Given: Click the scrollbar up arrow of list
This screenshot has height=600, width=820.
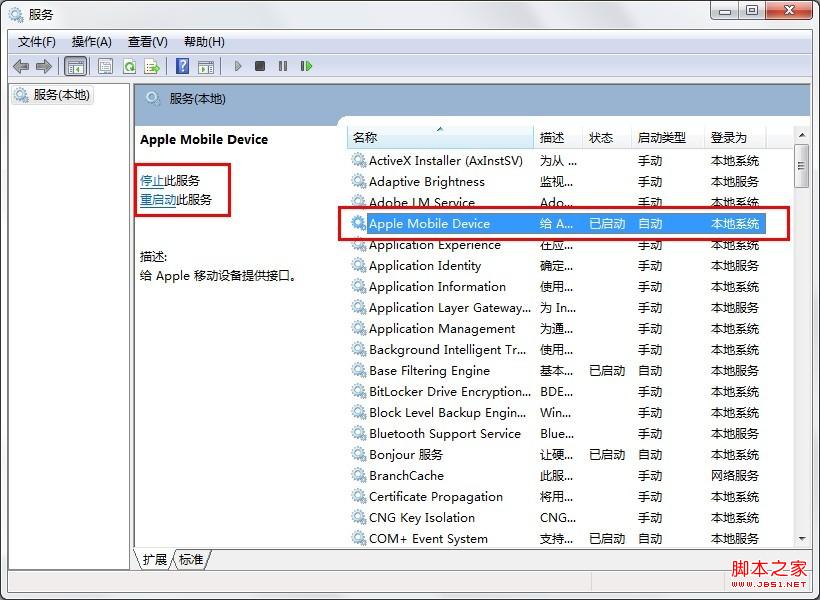Looking at the screenshot, I should click(802, 135).
